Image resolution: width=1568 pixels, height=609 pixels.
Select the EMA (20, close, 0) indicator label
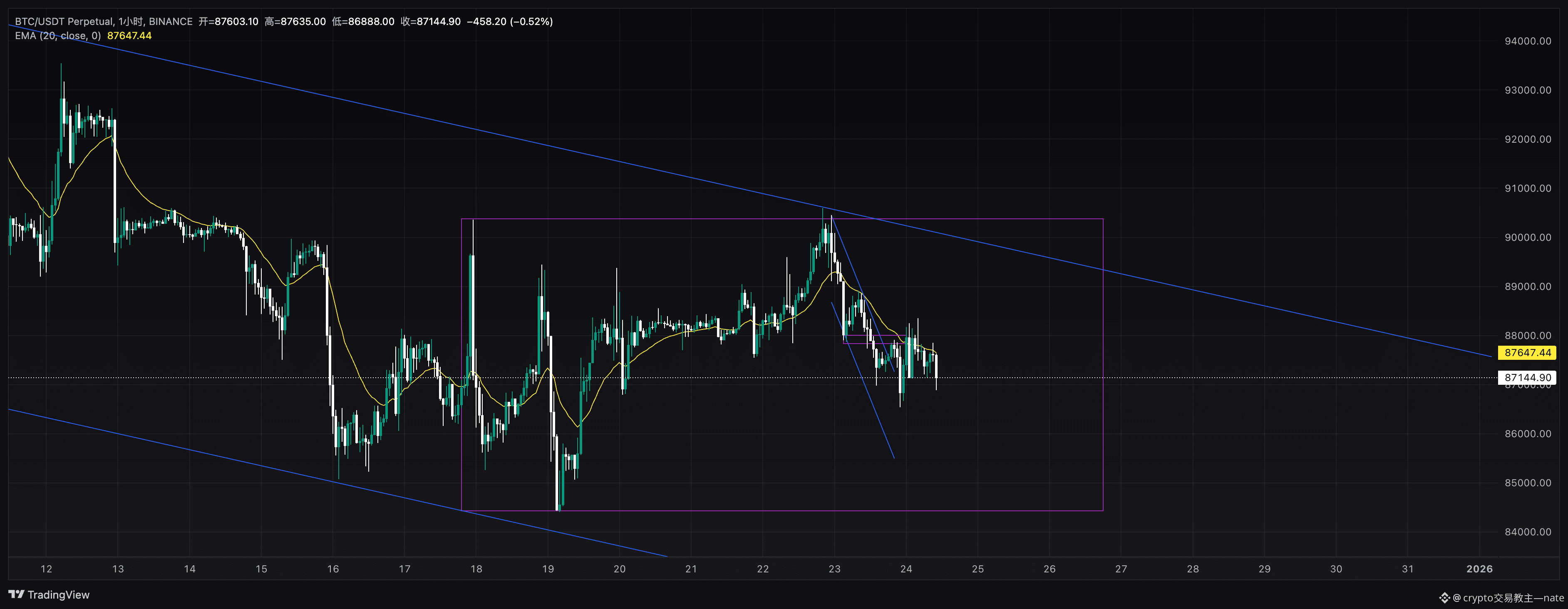click(x=58, y=36)
